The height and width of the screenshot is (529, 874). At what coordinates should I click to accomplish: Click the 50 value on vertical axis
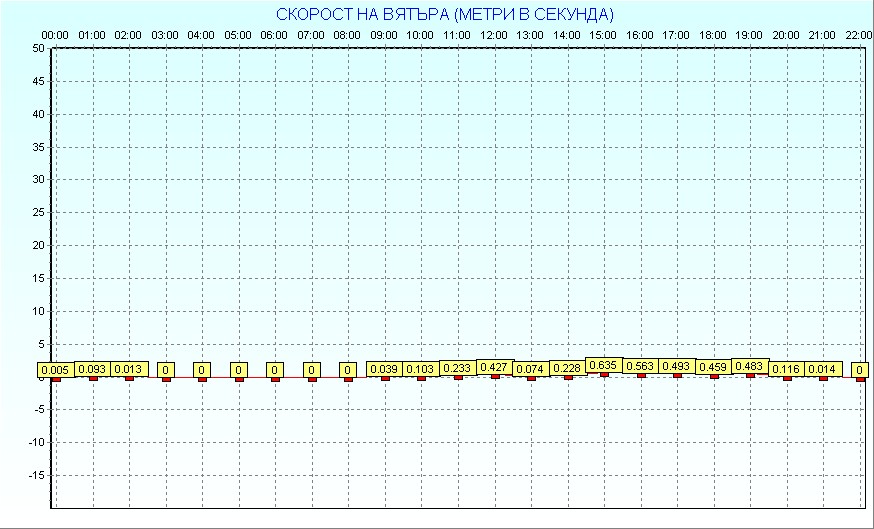(38, 48)
